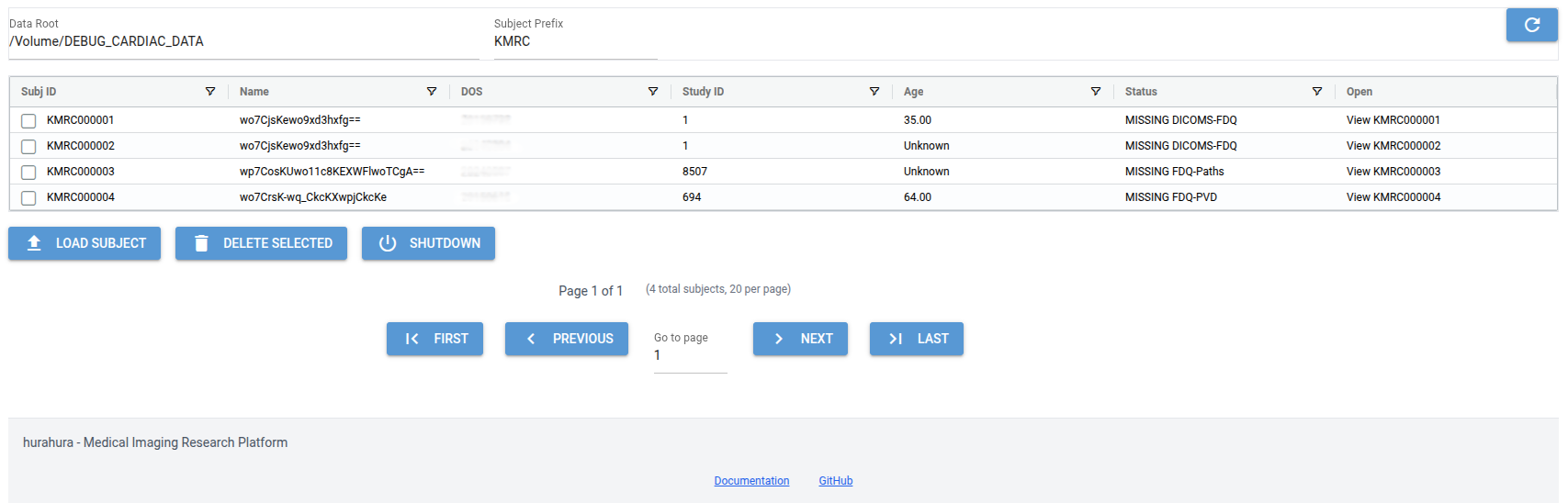Jump to the Last page
The height and width of the screenshot is (503, 1568).
pos(916,339)
